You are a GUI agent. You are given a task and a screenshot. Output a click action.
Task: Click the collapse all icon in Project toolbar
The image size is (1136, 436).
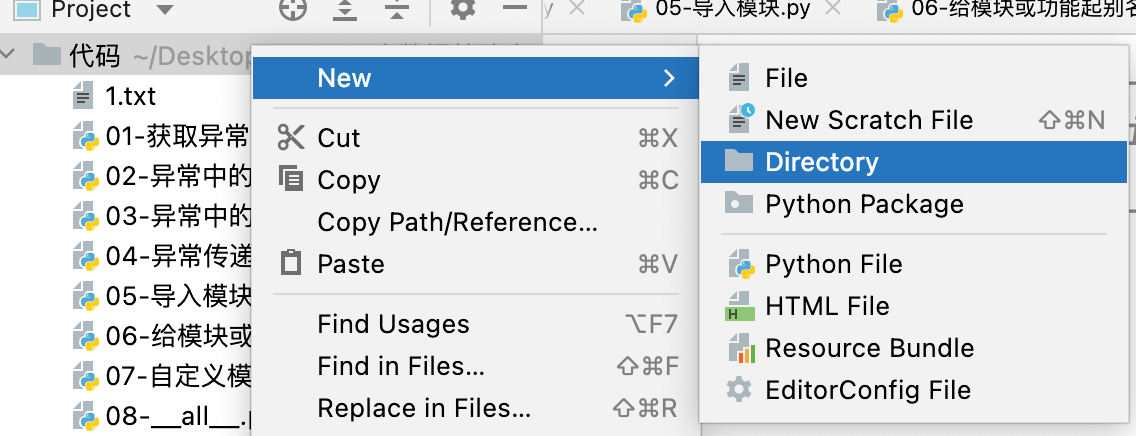coord(396,10)
